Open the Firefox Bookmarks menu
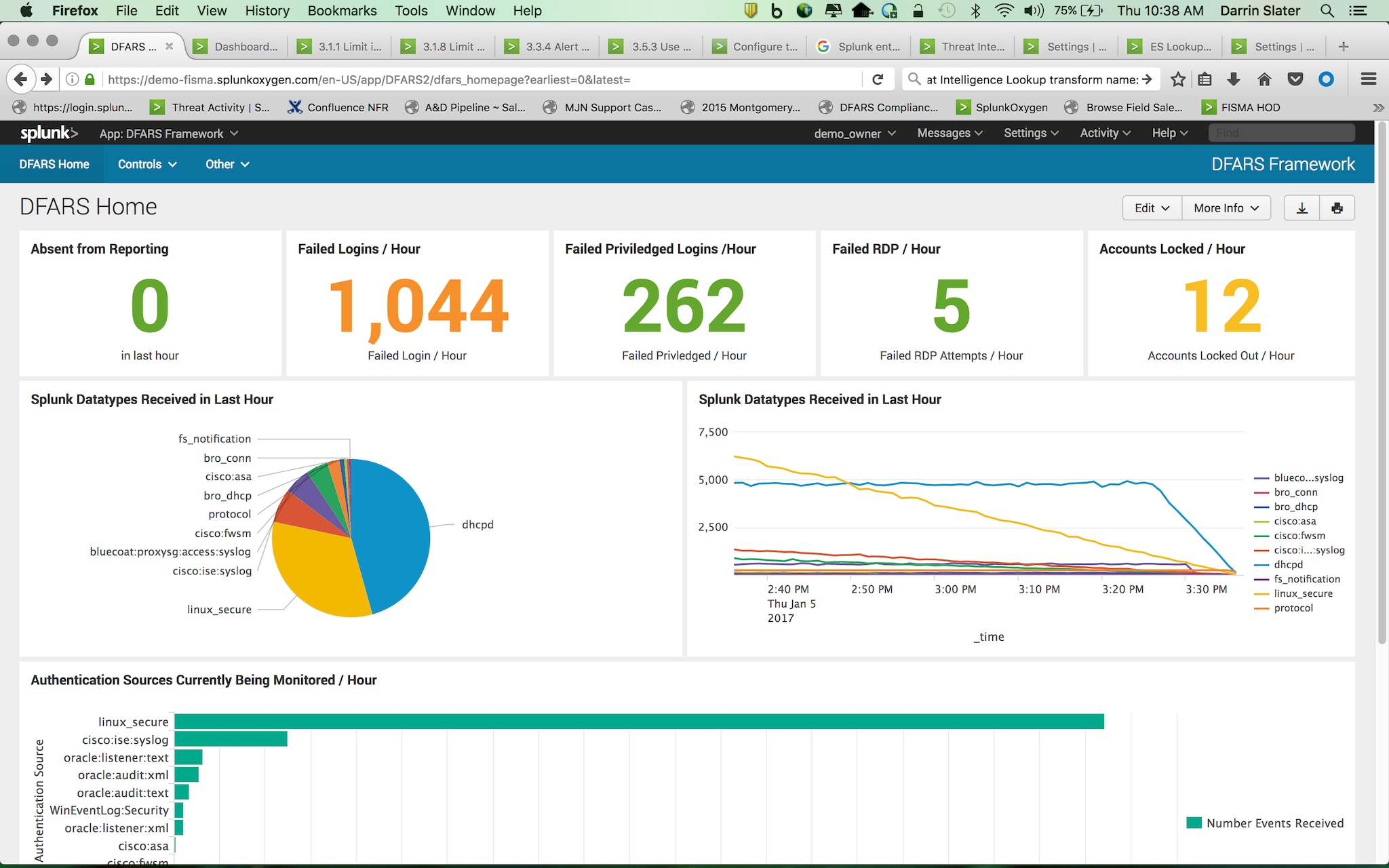Viewport: 1389px width, 868px height. coord(342,11)
